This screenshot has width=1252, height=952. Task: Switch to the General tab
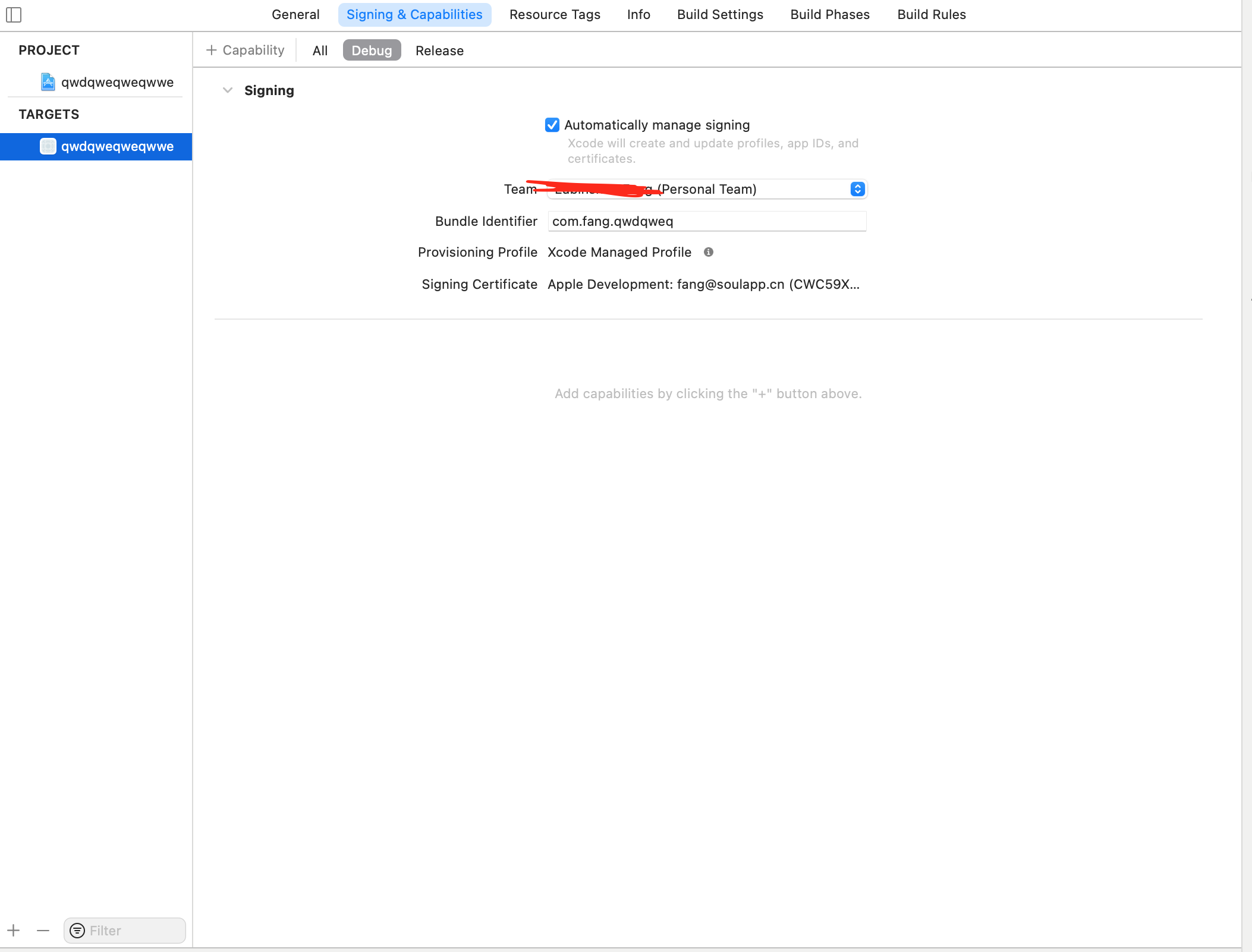295,14
